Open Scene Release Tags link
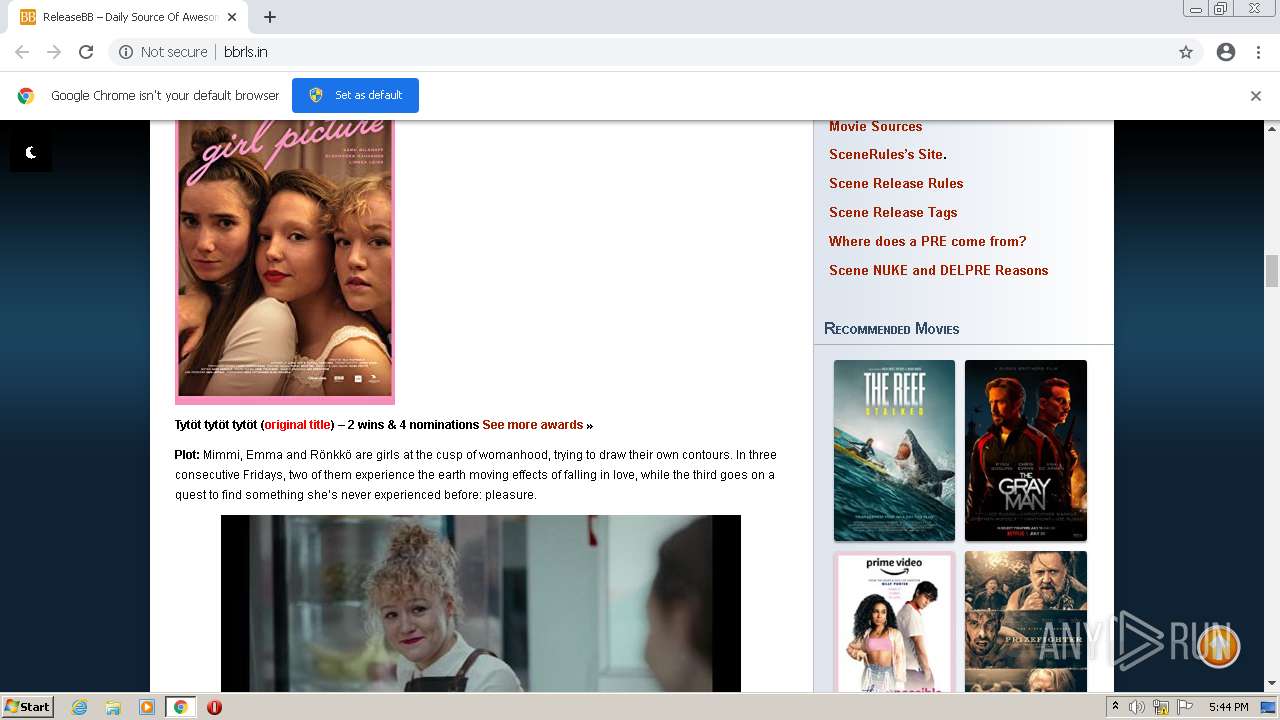1280x720 pixels. (893, 212)
